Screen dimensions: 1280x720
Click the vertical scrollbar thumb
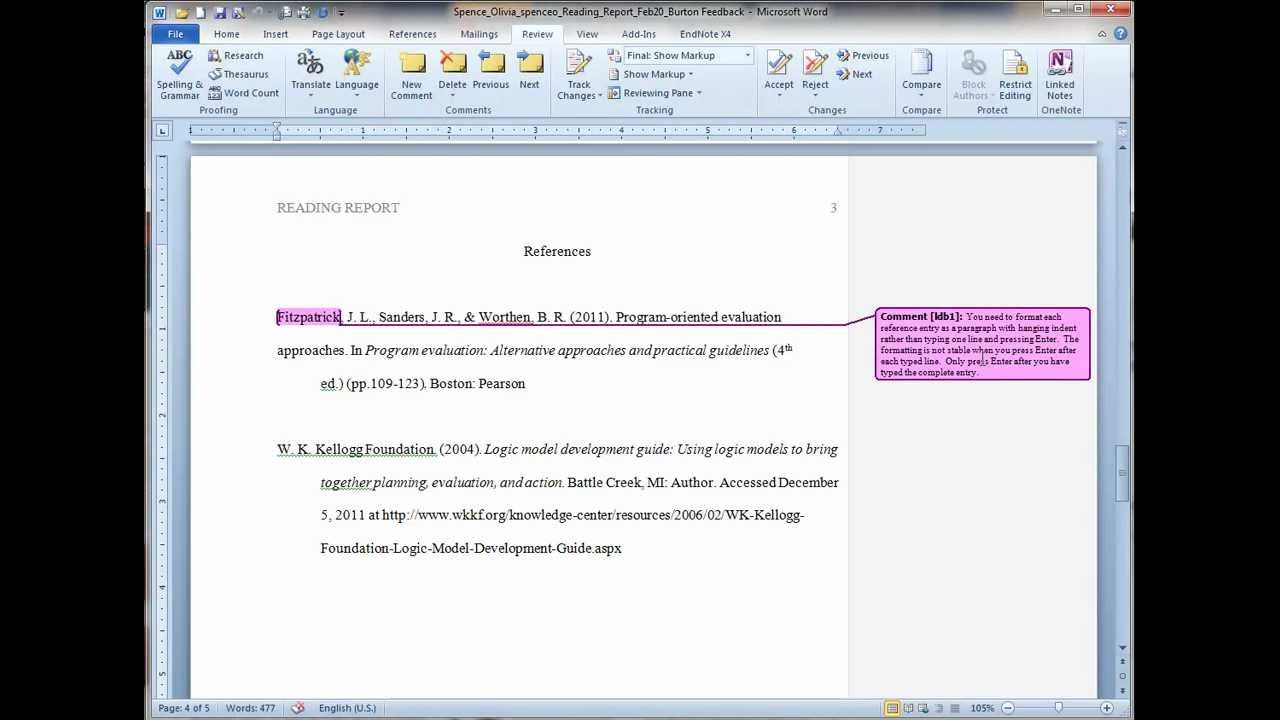(1123, 473)
